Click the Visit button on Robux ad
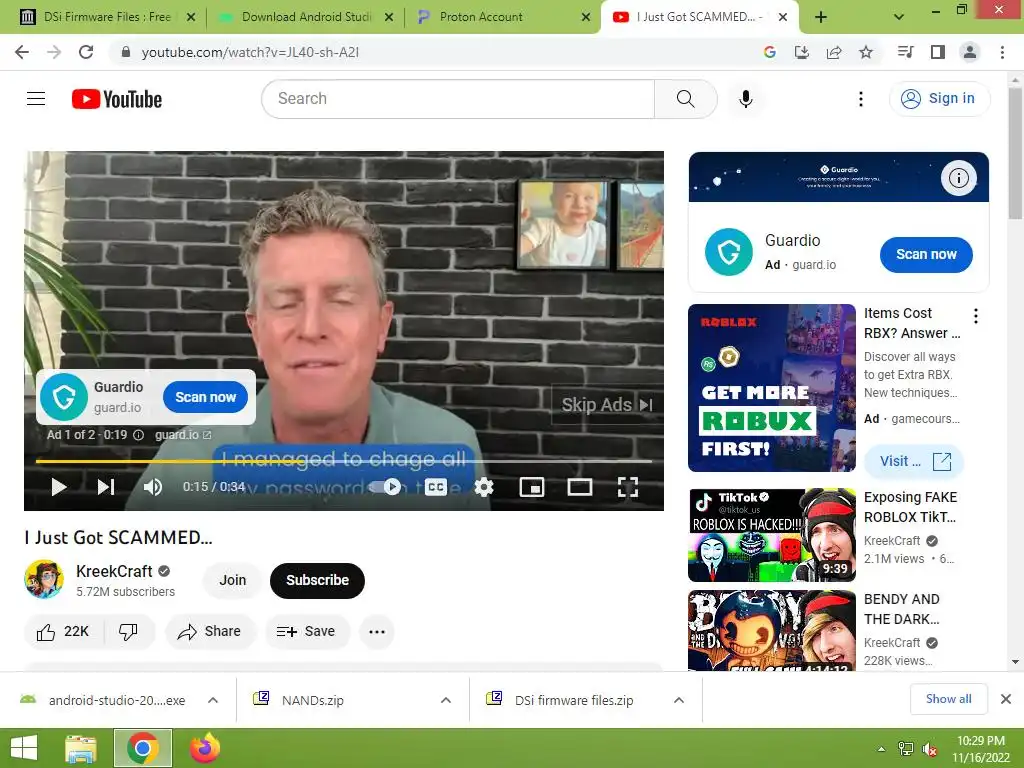The image size is (1024, 768). (914, 461)
